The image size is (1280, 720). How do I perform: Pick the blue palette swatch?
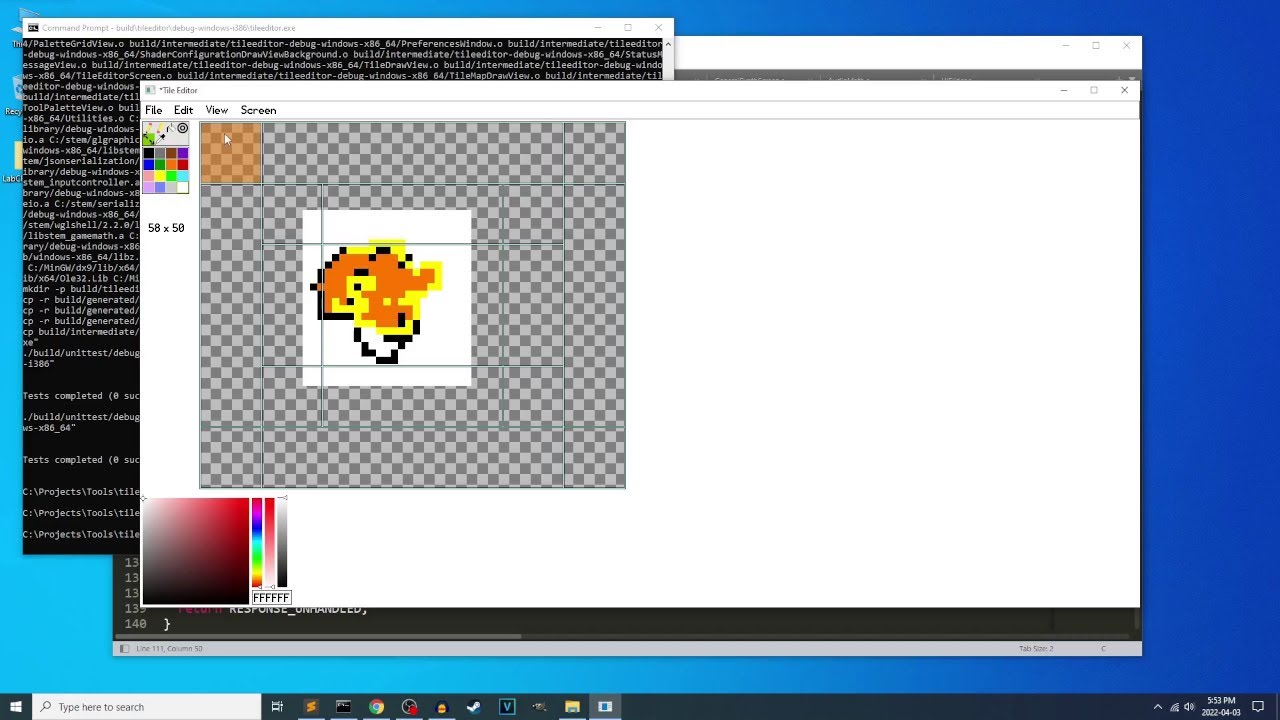[149, 164]
